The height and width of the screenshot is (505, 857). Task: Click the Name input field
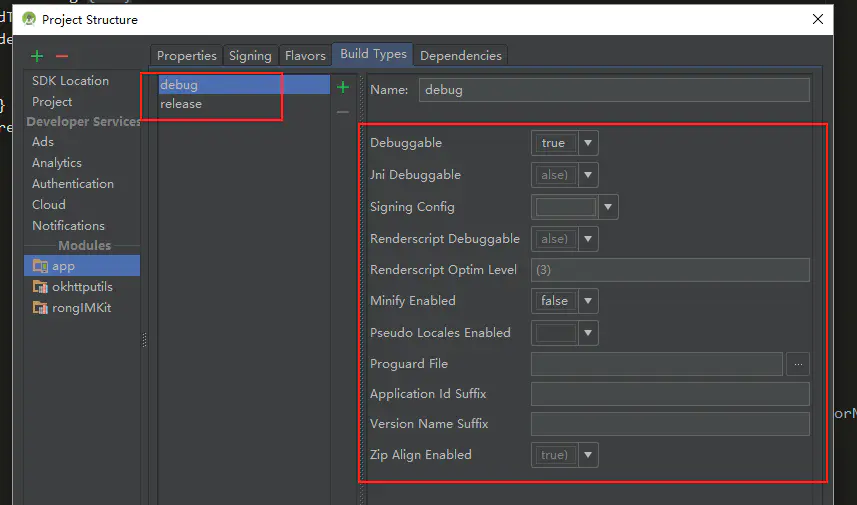[x=614, y=90]
